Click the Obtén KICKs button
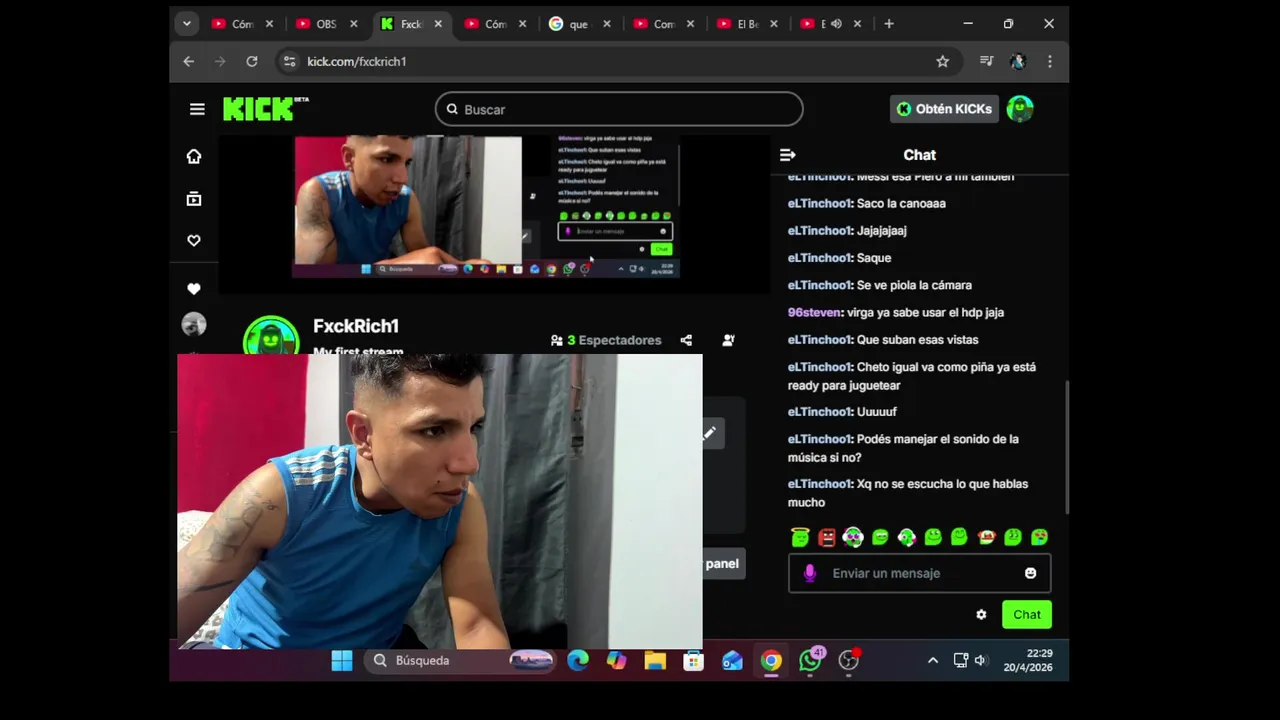 pyautogui.click(x=944, y=109)
